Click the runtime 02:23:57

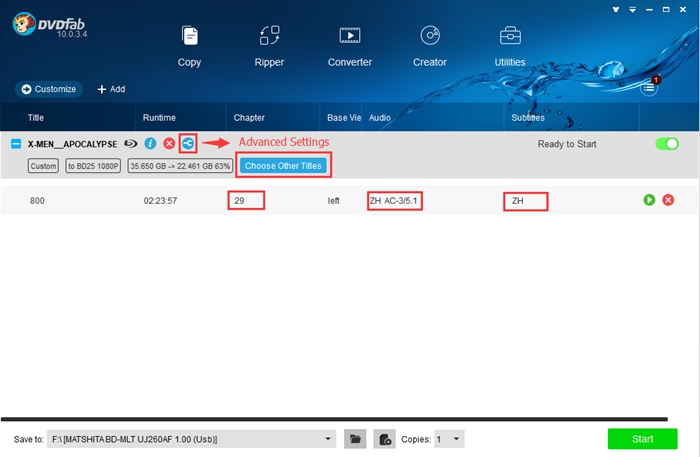(160, 201)
